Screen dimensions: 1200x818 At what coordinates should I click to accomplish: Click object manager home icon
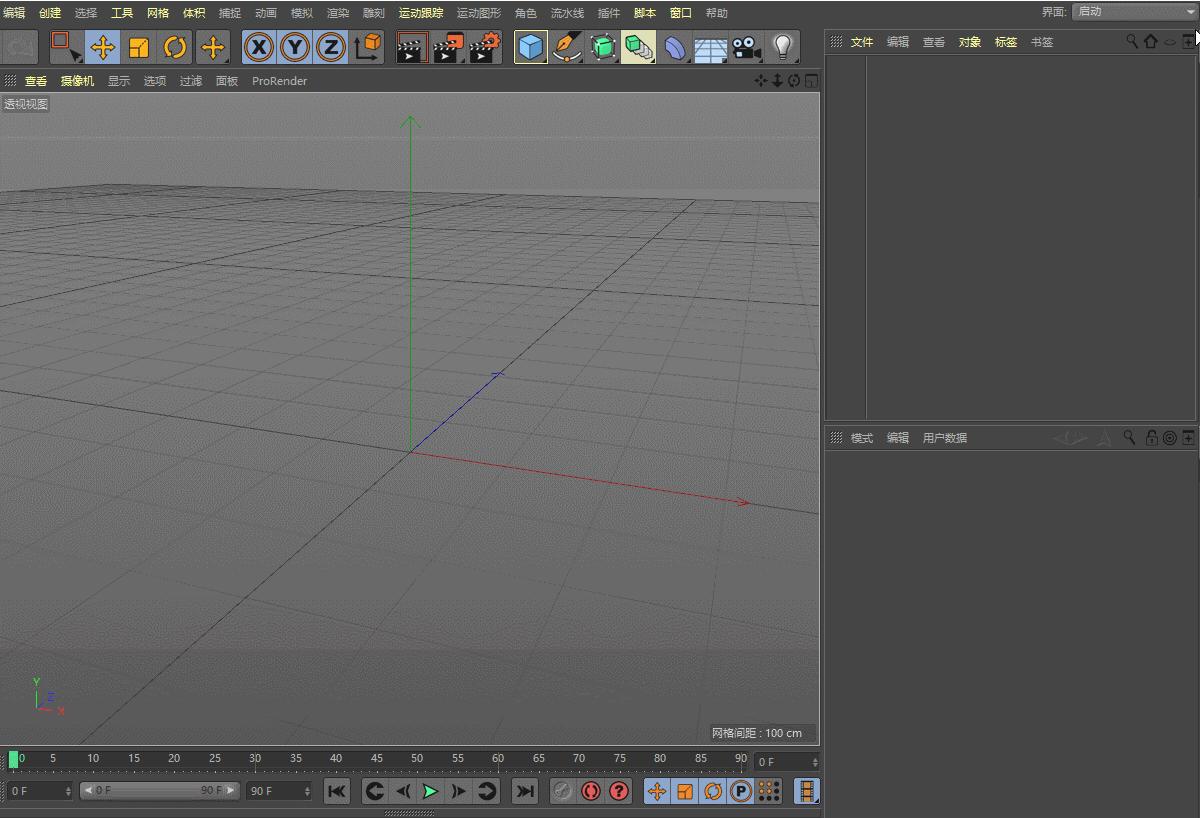[x=1150, y=41]
